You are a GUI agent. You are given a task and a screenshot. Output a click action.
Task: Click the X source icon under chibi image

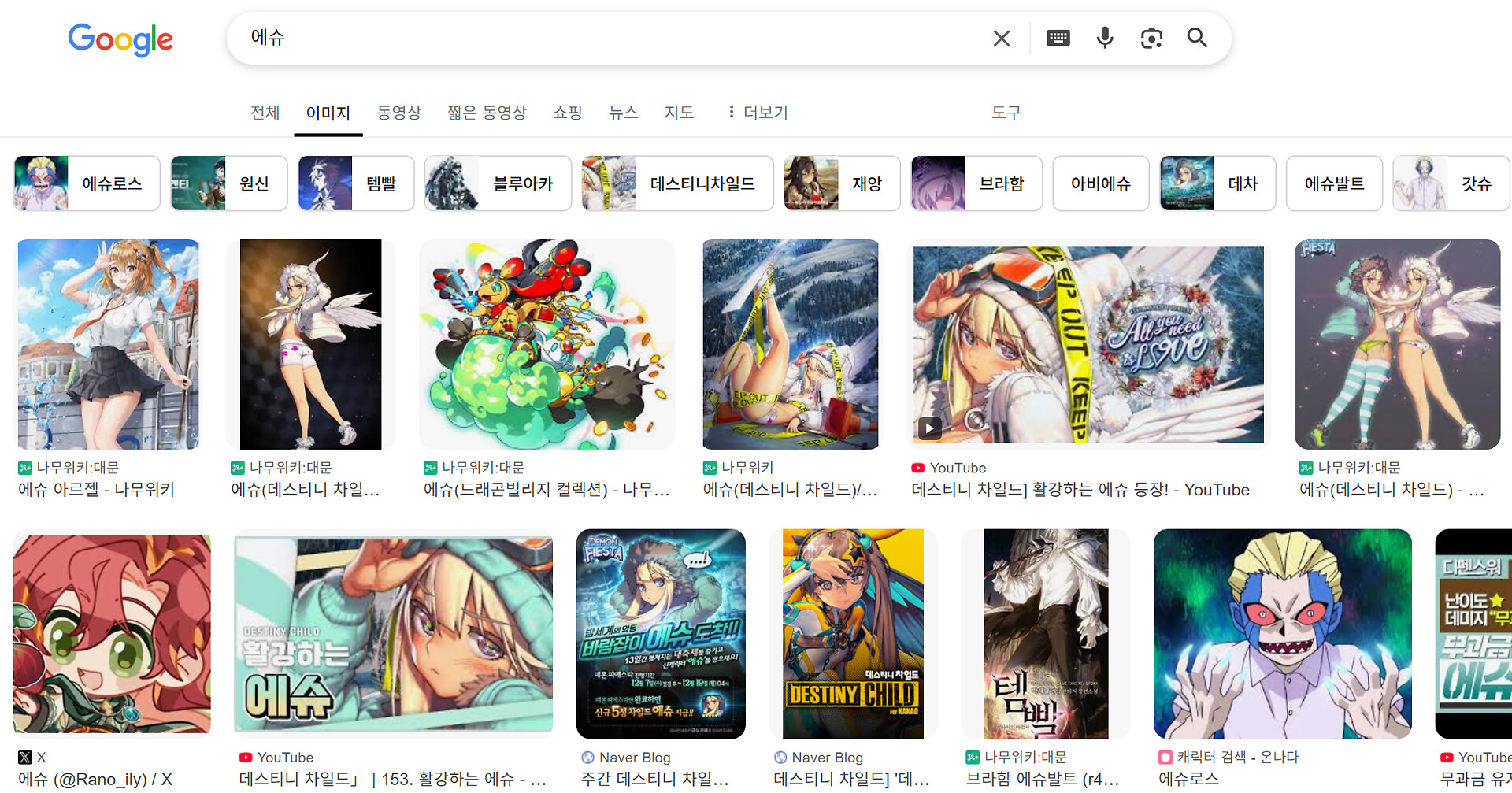click(25, 758)
